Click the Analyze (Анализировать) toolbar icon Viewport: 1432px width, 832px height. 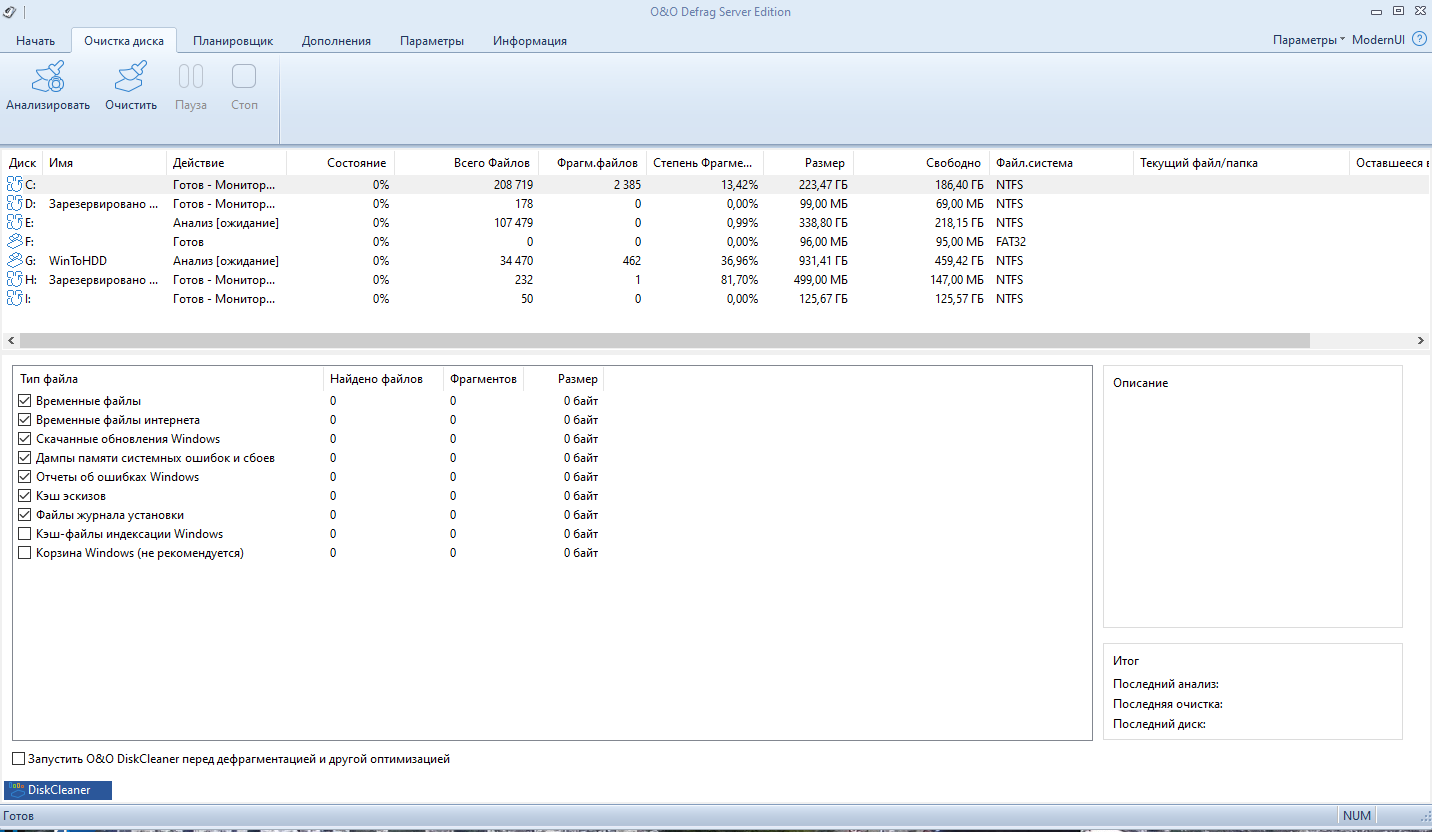[x=48, y=78]
